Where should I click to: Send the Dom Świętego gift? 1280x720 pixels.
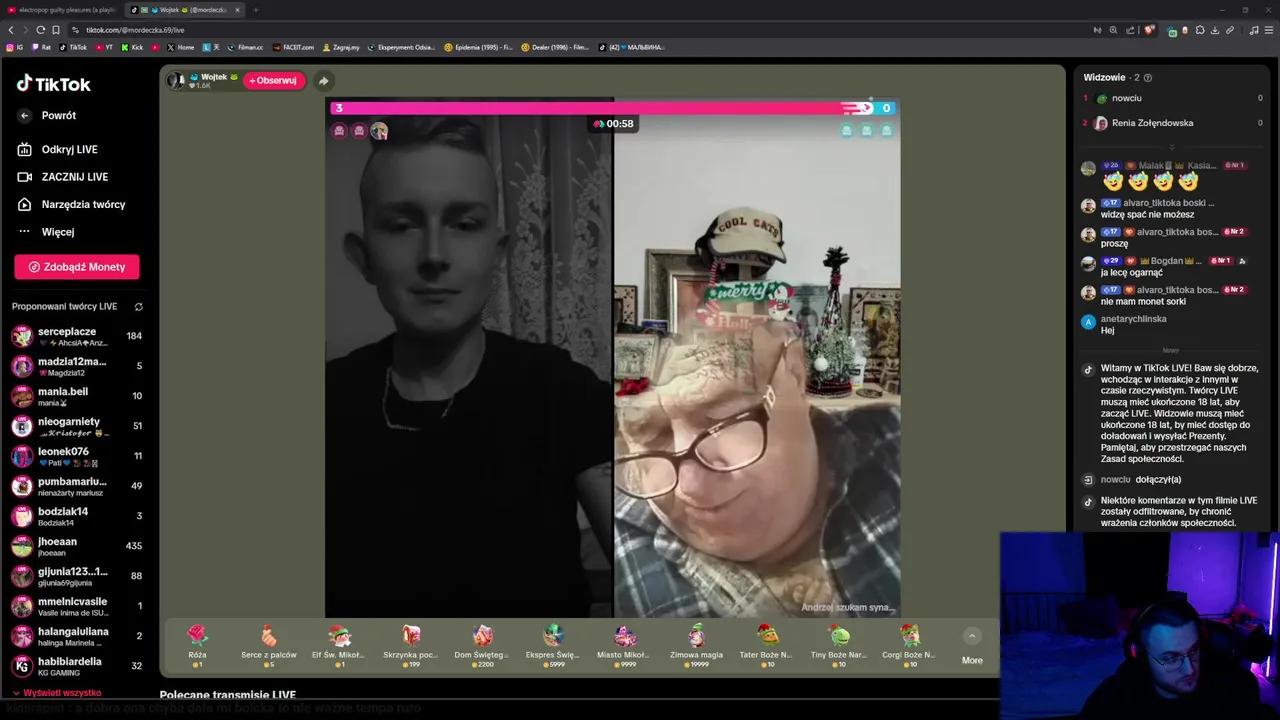[x=482, y=645]
